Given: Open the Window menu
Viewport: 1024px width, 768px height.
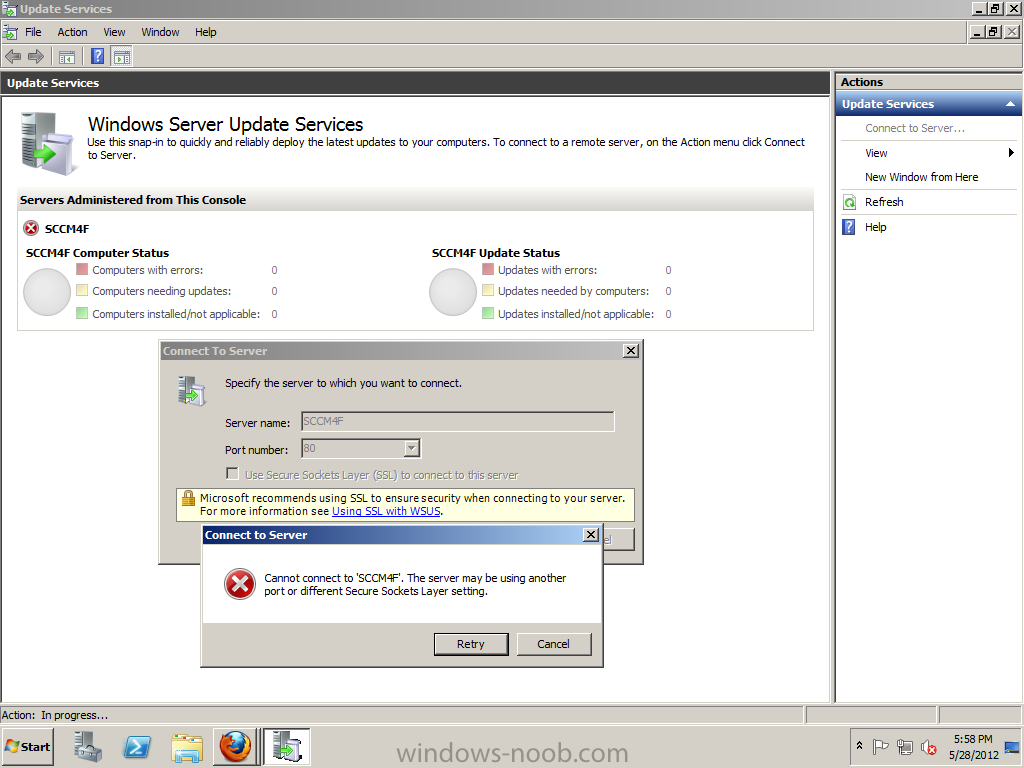Looking at the screenshot, I should tap(160, 32).
